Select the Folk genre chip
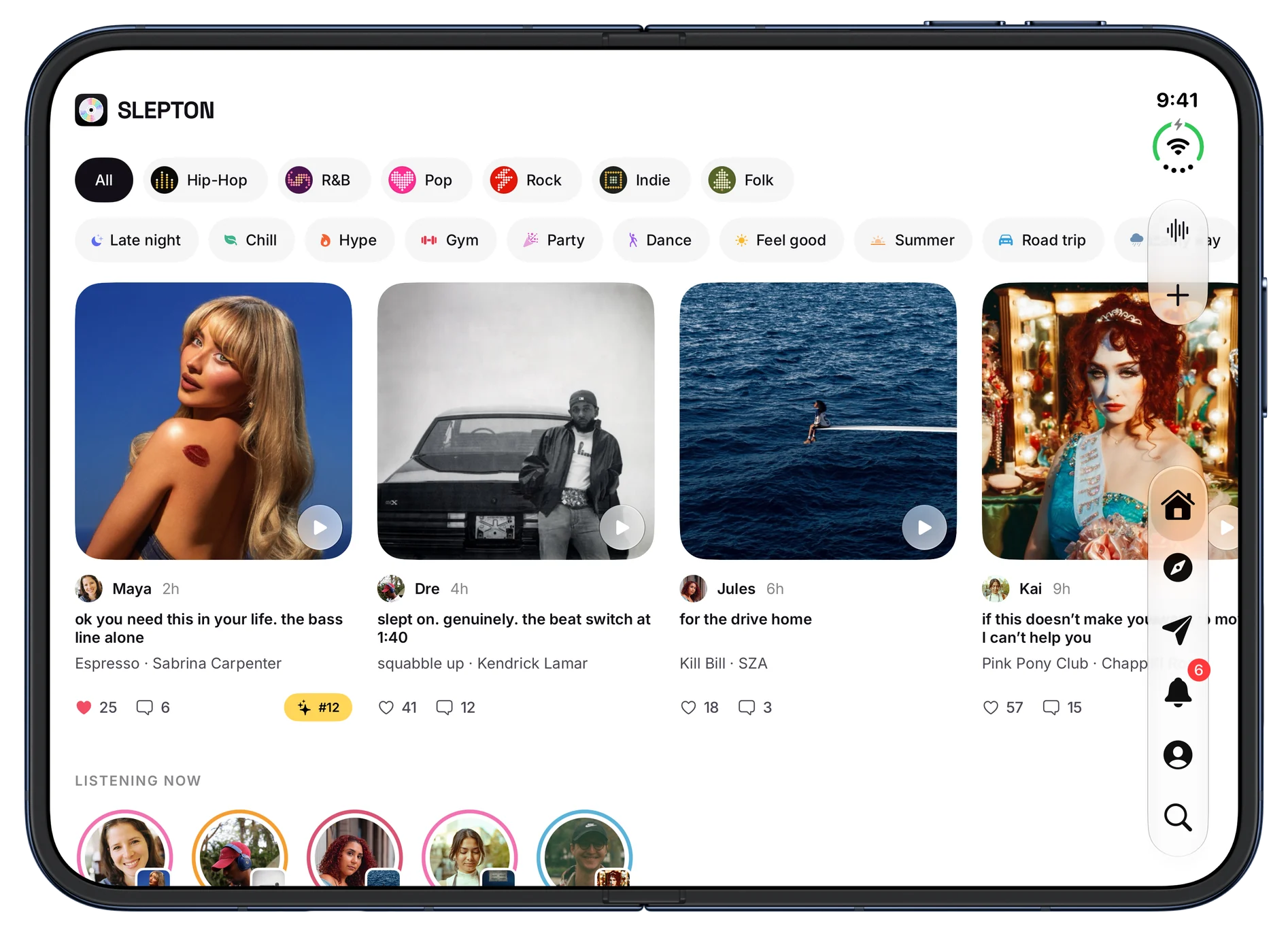Screen dimensions: 1288x936 pyautogui.click(x=747, y=180)
